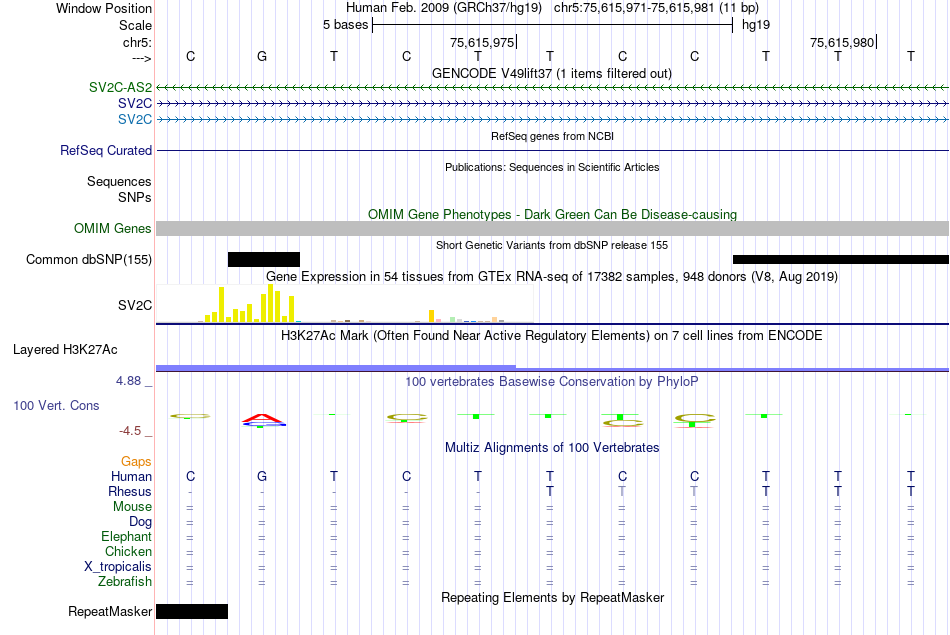Image resolution: width=950 pixels, height=635 pixels.
Task: Click the Rhesus alignment row label
Action: click(x=130, y=491)
